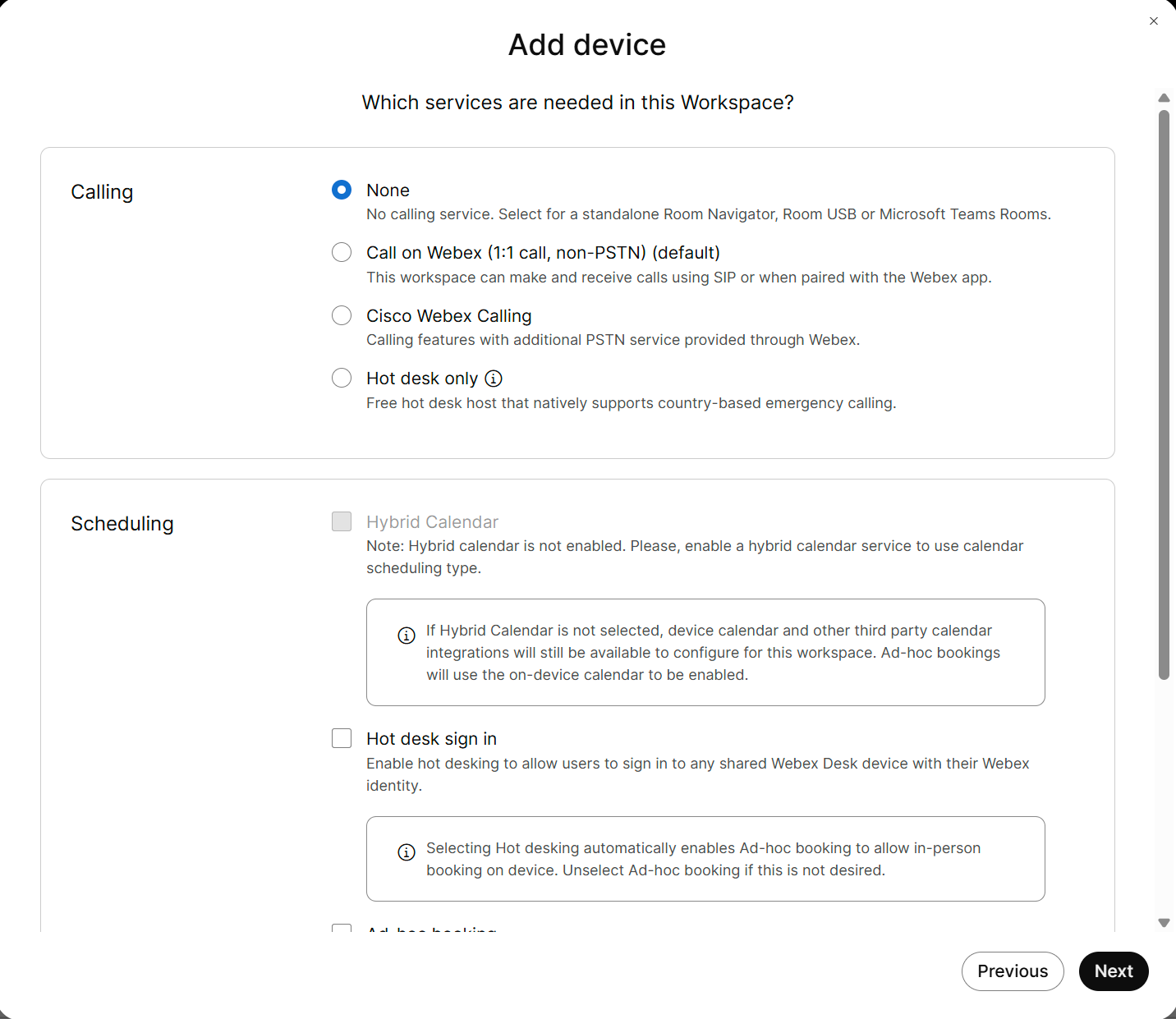
Task: Tick the partially visible Ad-hoc booking checkbox
Action: point(342,928)
